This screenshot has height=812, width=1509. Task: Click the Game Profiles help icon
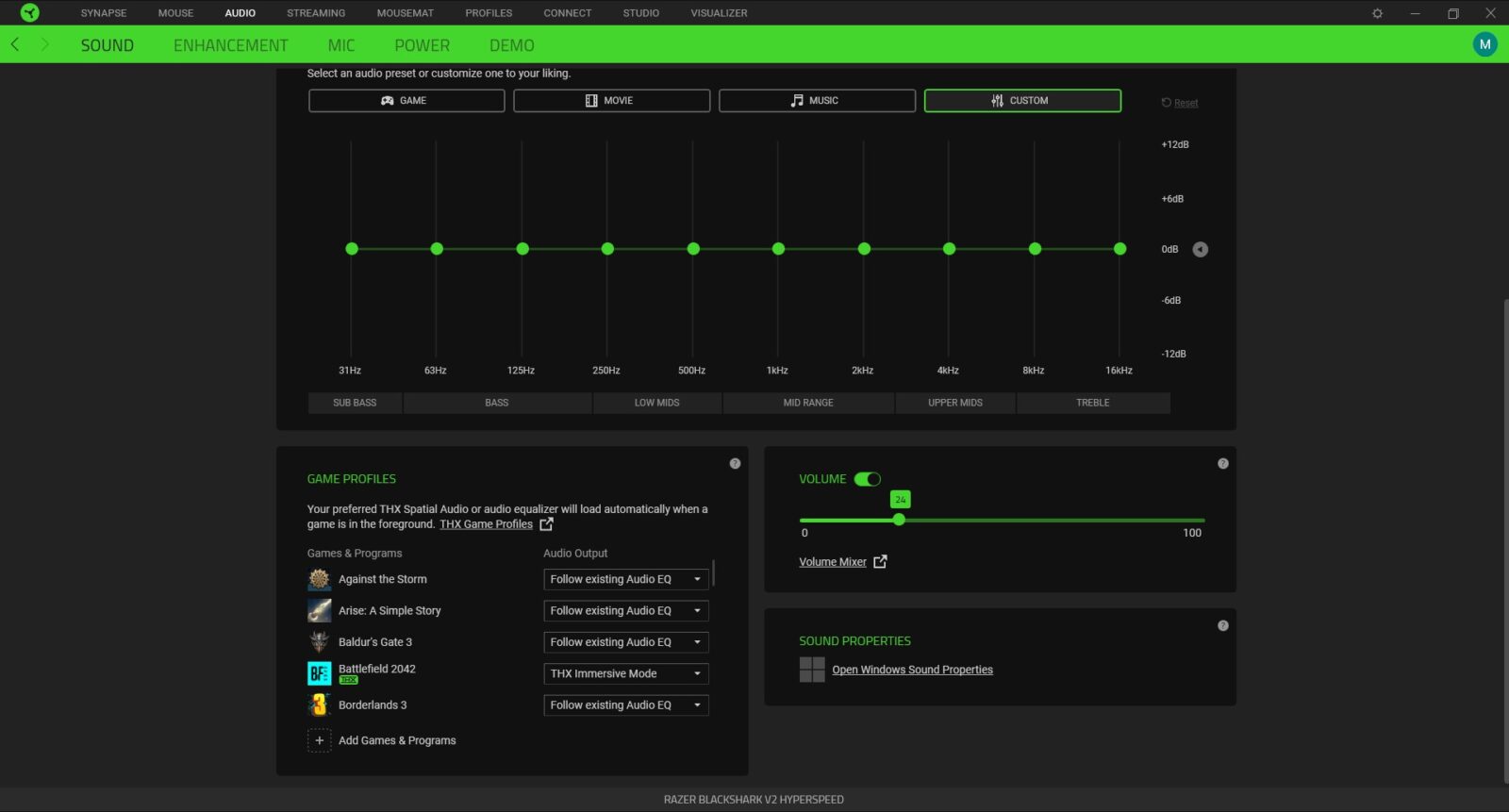pos(735,463)
